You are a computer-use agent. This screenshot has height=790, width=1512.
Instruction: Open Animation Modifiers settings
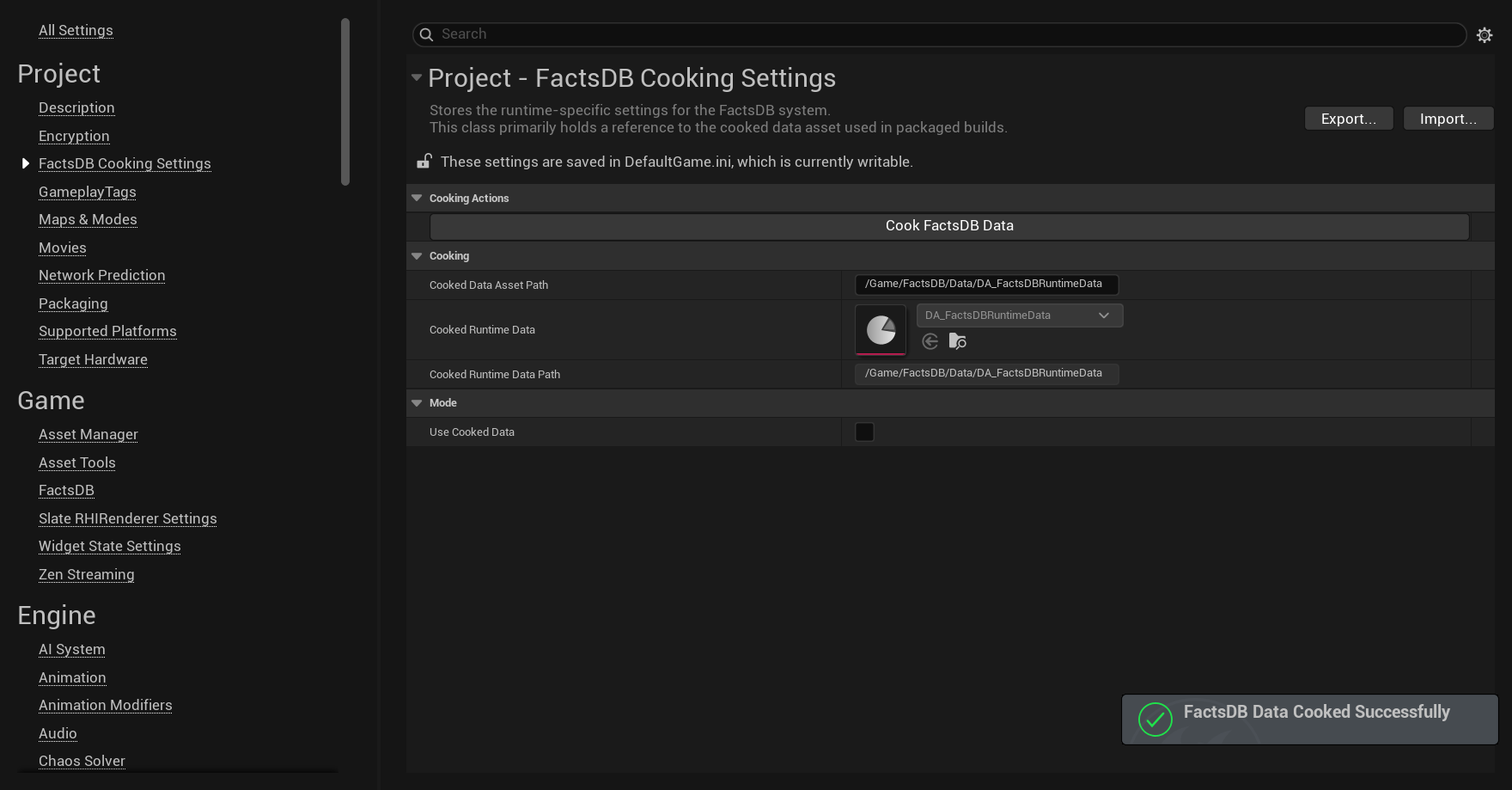[x=105, y=705]
